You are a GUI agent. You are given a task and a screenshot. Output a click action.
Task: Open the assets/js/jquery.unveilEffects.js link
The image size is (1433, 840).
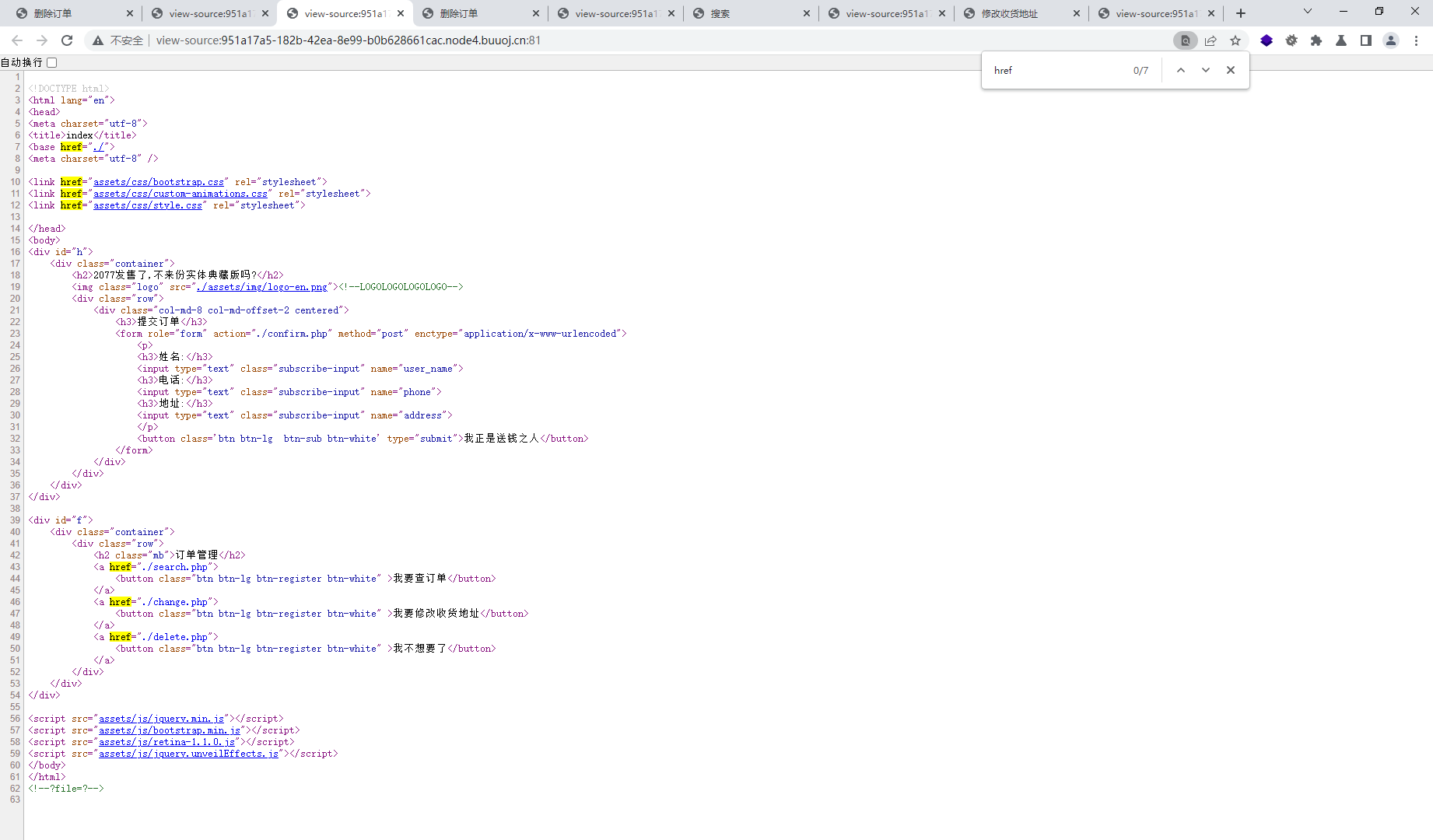point(188,754)
